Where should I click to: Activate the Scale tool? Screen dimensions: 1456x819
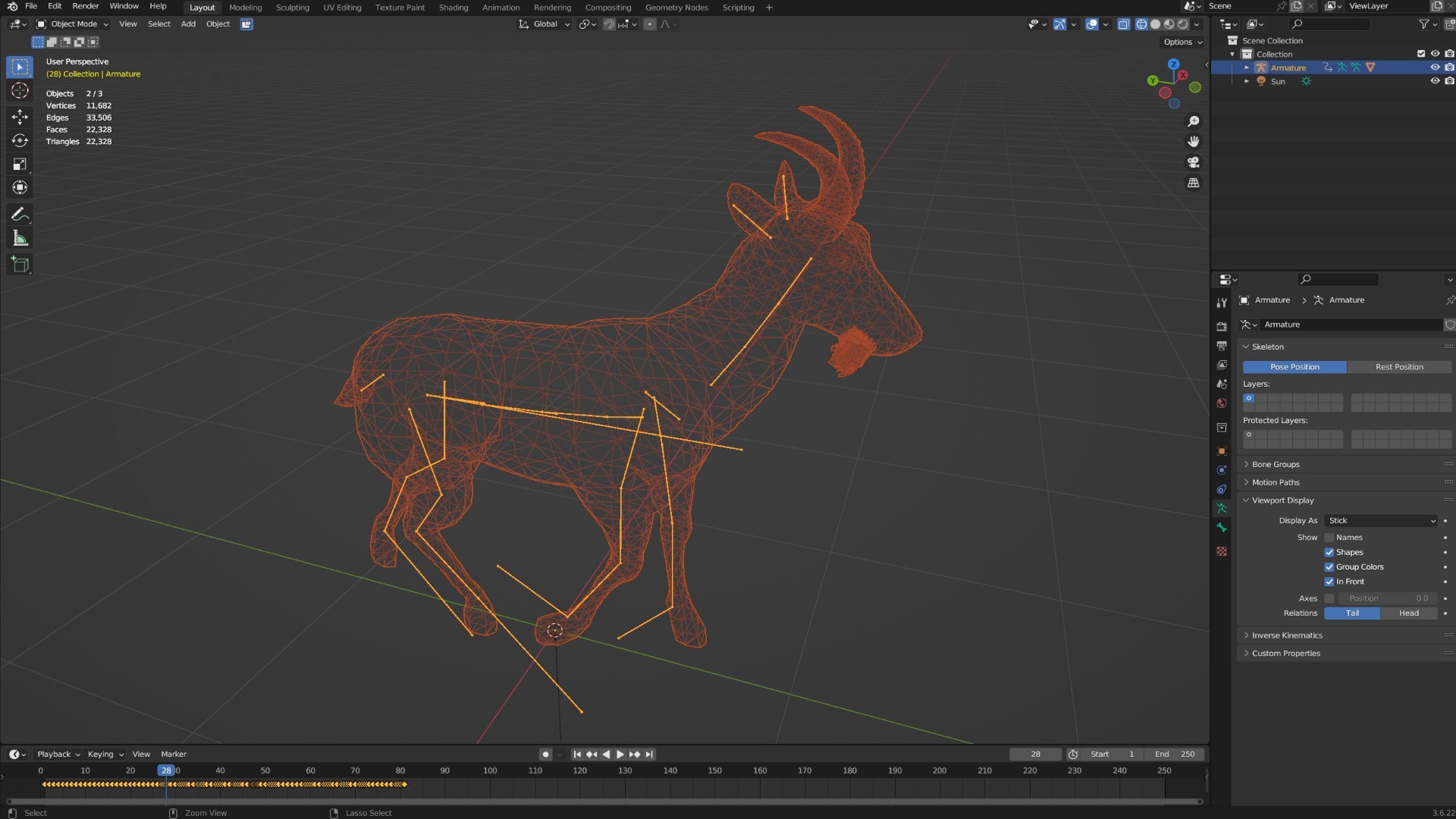point(20,165)
